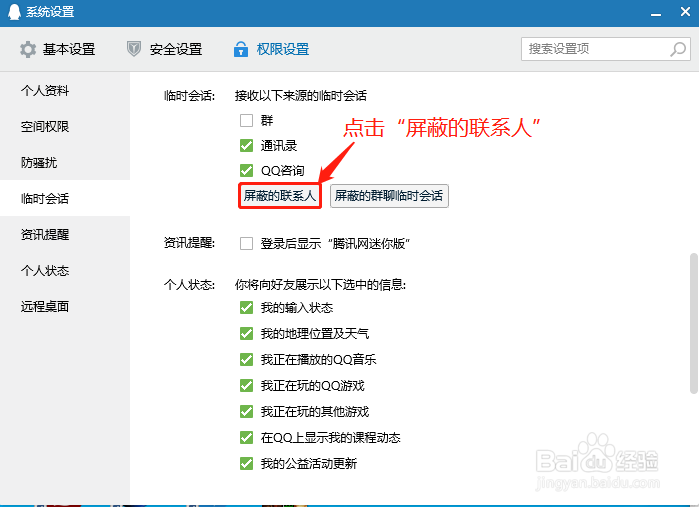Image resolution: width=699 pixels, height=507 pixels.
Task: Click the 接收以下来源的临时会话 text
Action: [x=301, y=95]
